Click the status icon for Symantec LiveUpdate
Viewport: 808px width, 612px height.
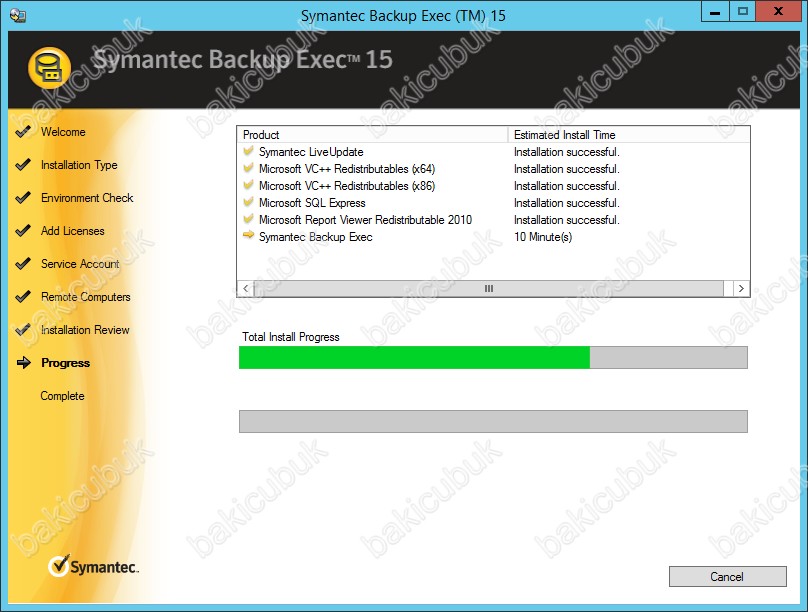(x=248, y=151)
